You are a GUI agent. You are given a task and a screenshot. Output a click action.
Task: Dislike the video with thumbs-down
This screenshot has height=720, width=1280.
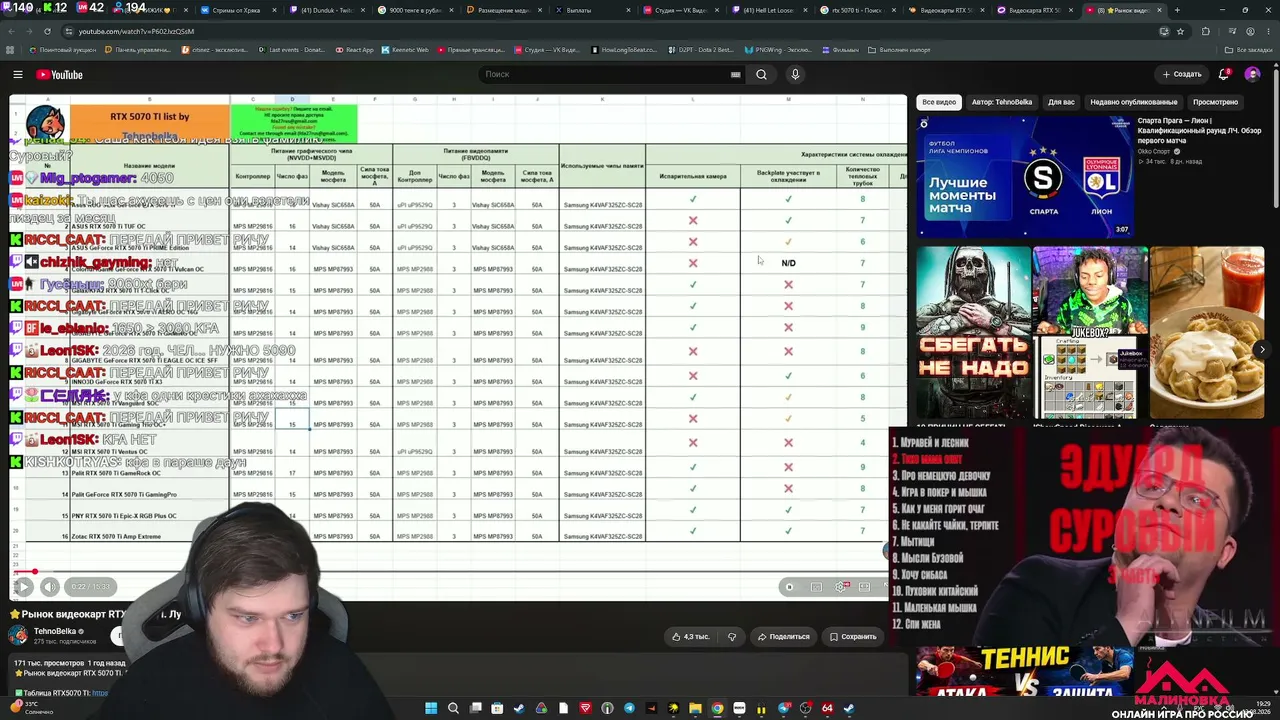[x=732, y=636]
